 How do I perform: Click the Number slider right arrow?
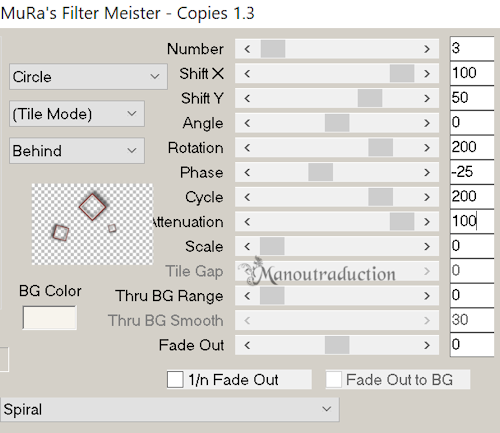[x=427, y=49]
